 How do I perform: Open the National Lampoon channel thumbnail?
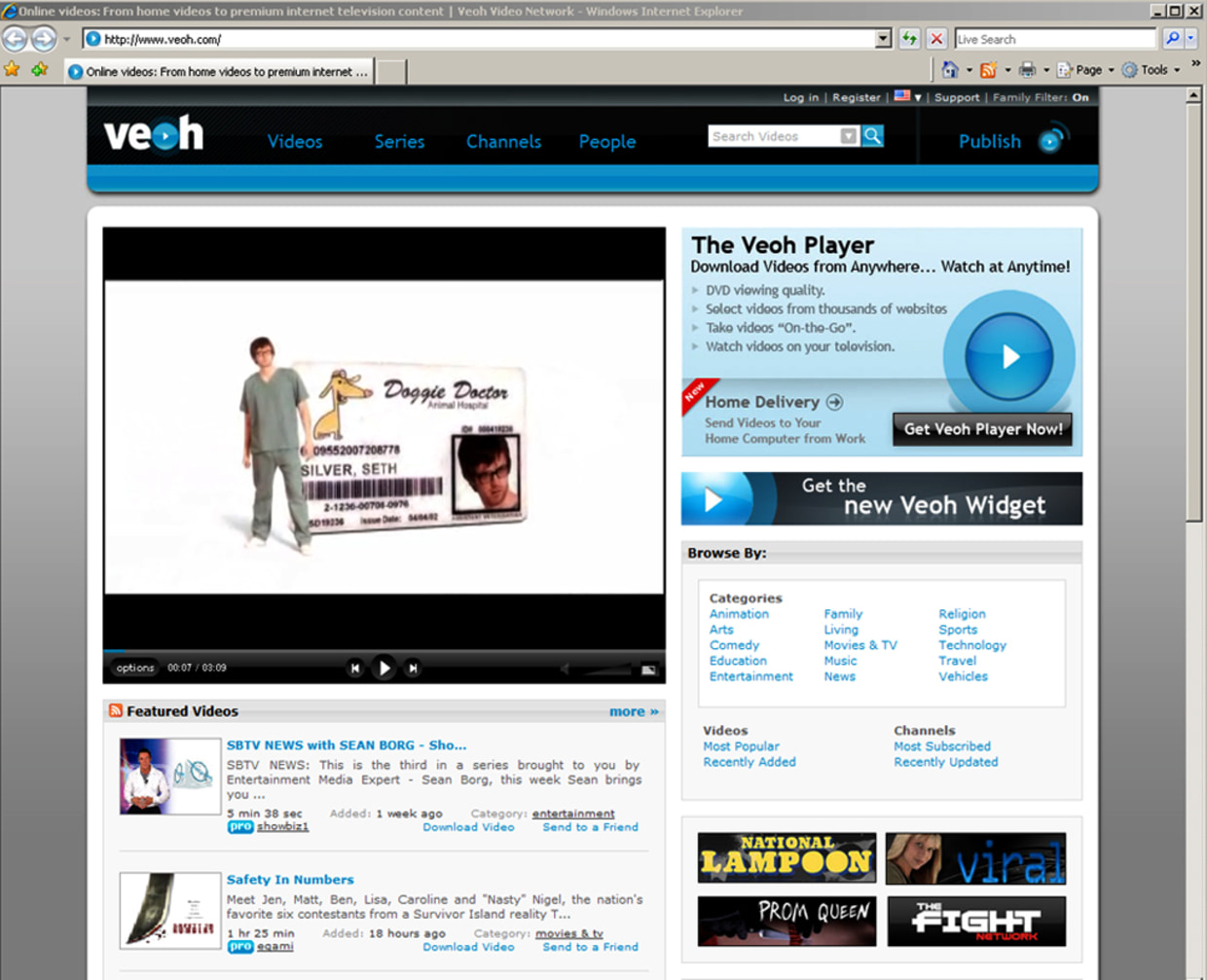tap(786, 857)
